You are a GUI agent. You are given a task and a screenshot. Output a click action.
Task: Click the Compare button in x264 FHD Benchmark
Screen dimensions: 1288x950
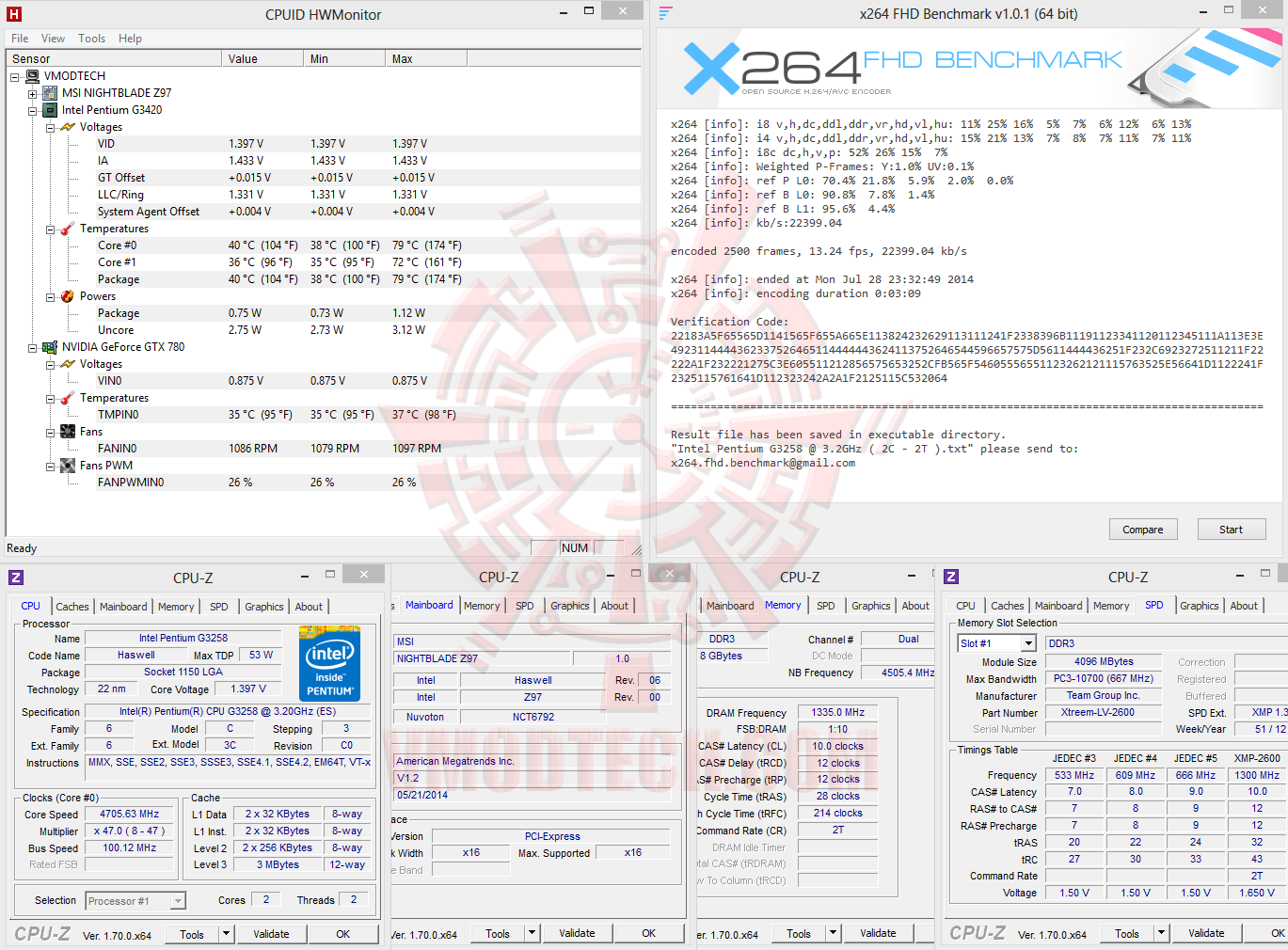(1143, 530)
